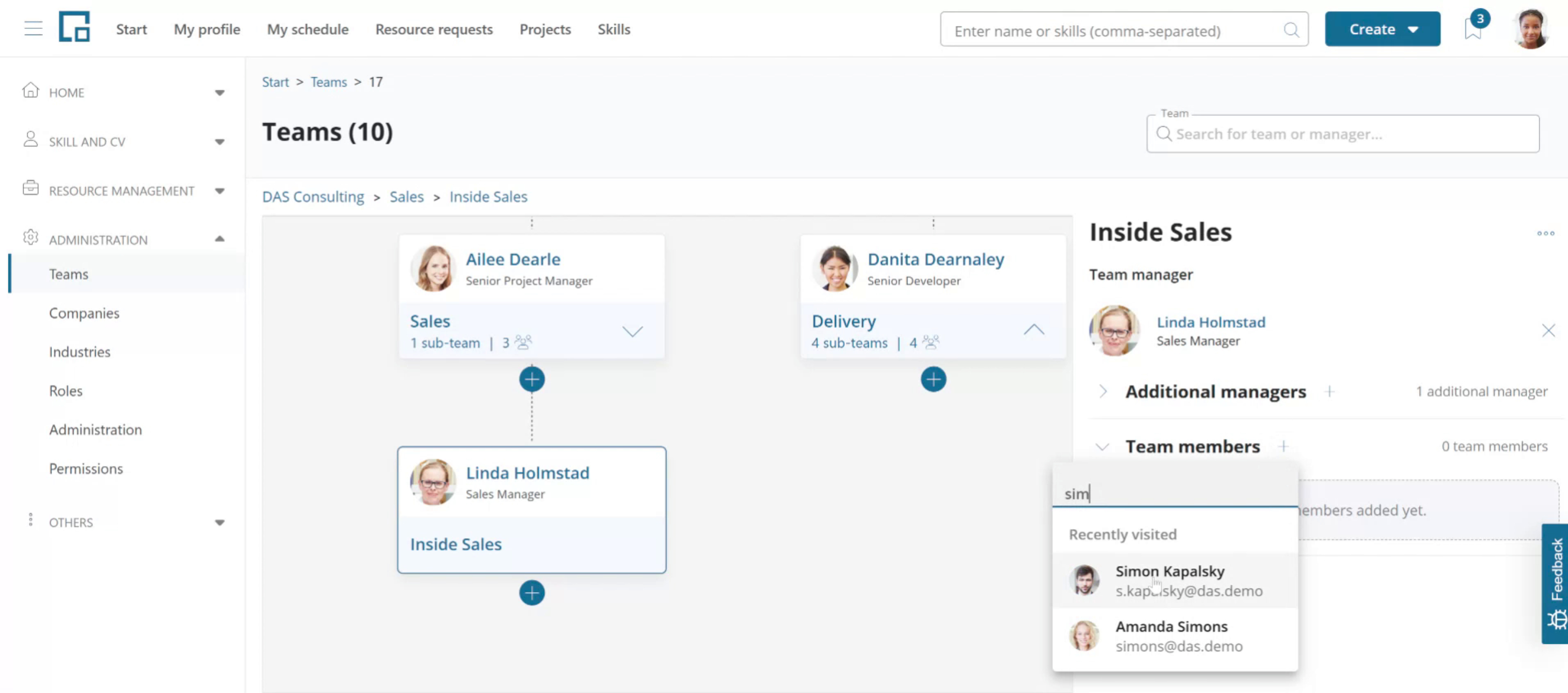Open the Create dropdown button
Viewport: 1568px width, 693px height.
point(1382,29)
